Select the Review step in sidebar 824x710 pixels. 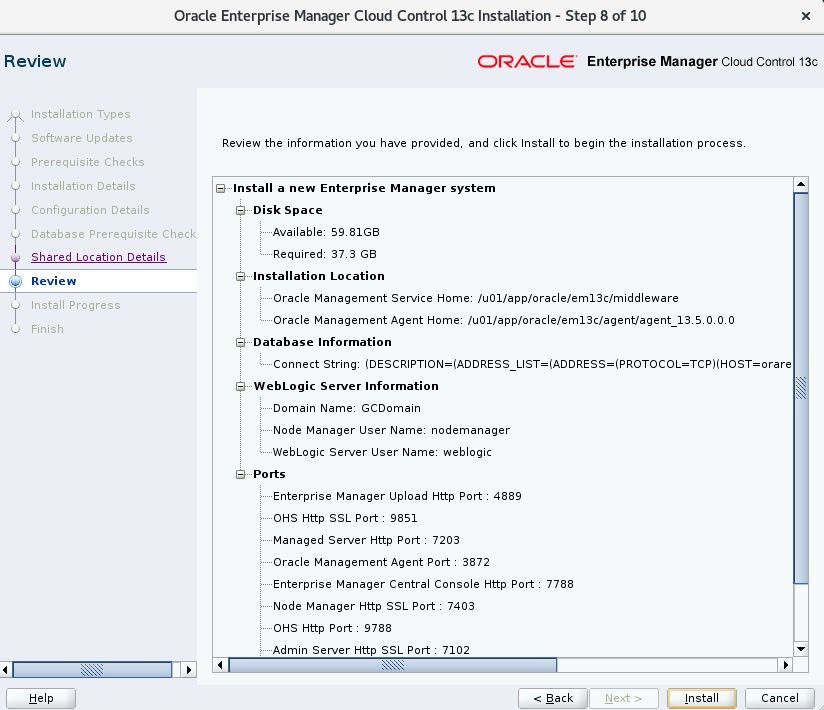click(x=54, y=281)
